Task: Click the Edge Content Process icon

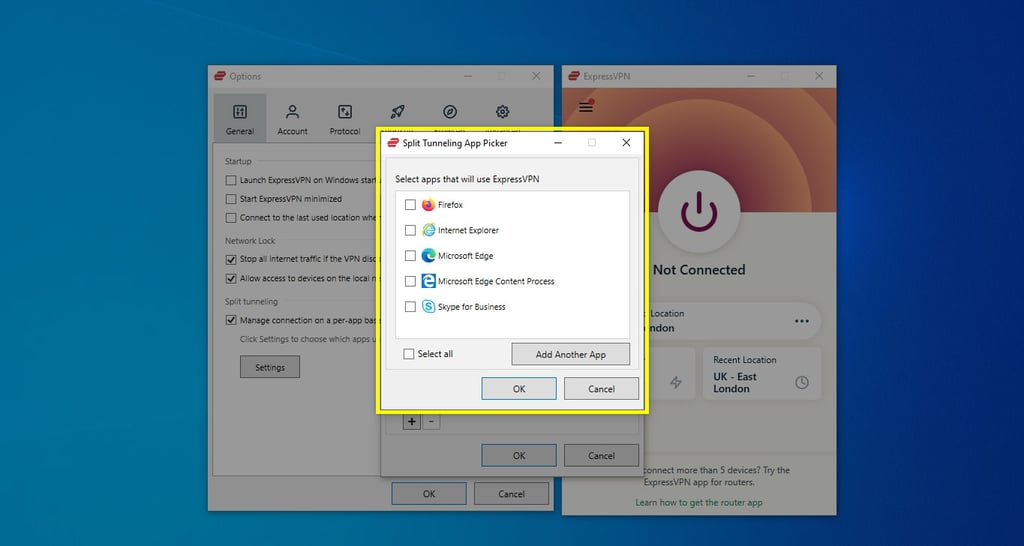Action: pyautogui.click(x=428, y=281)
